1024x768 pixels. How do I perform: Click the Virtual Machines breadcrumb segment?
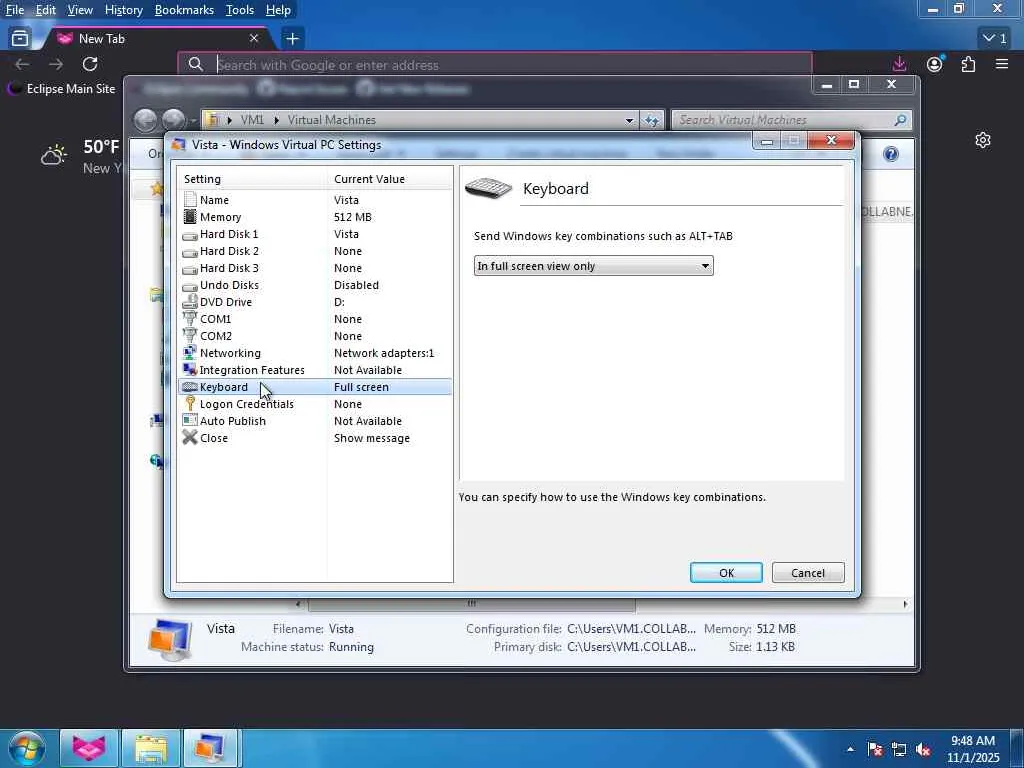point(332,120)
